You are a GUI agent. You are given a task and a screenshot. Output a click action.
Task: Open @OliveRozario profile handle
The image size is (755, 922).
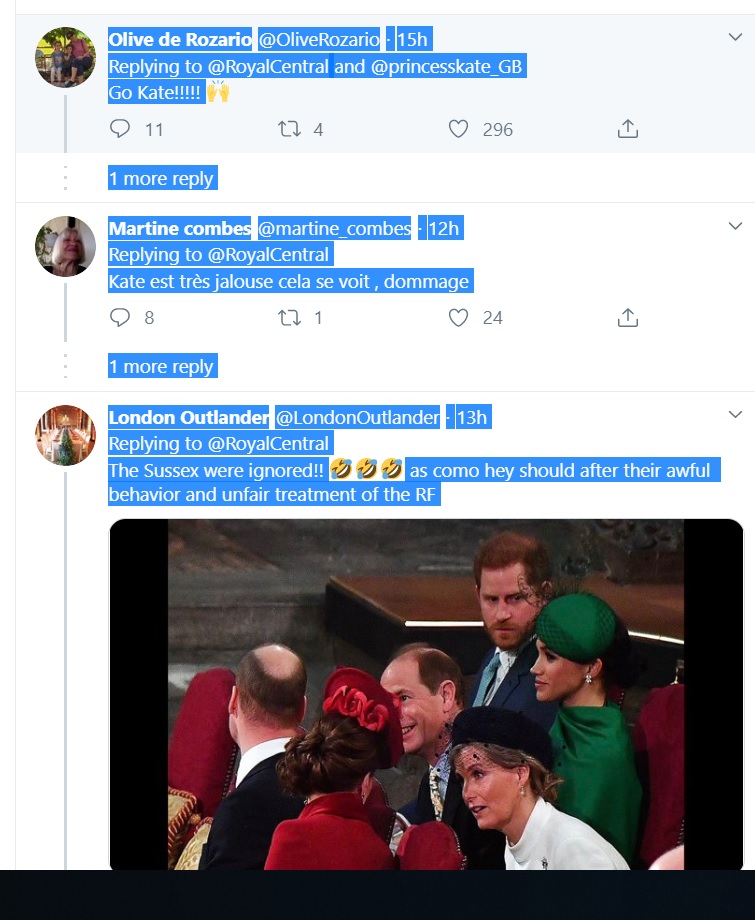tap(319, 40)
